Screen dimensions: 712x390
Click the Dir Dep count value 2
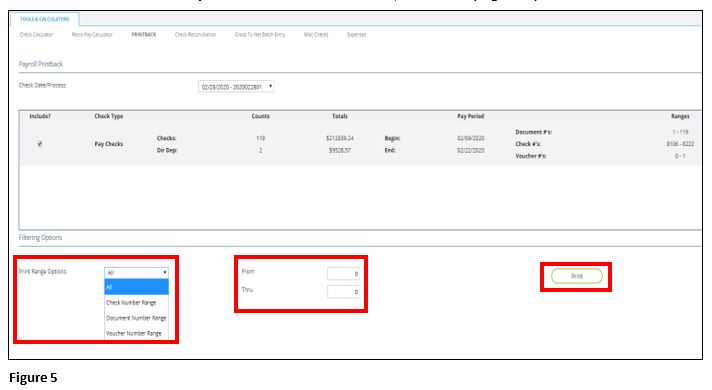[x=261, y=150]
